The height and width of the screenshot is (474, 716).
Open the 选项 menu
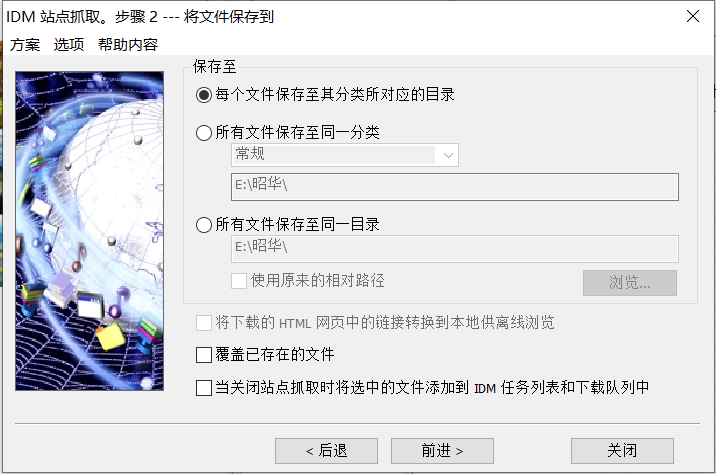click(69, 45)
